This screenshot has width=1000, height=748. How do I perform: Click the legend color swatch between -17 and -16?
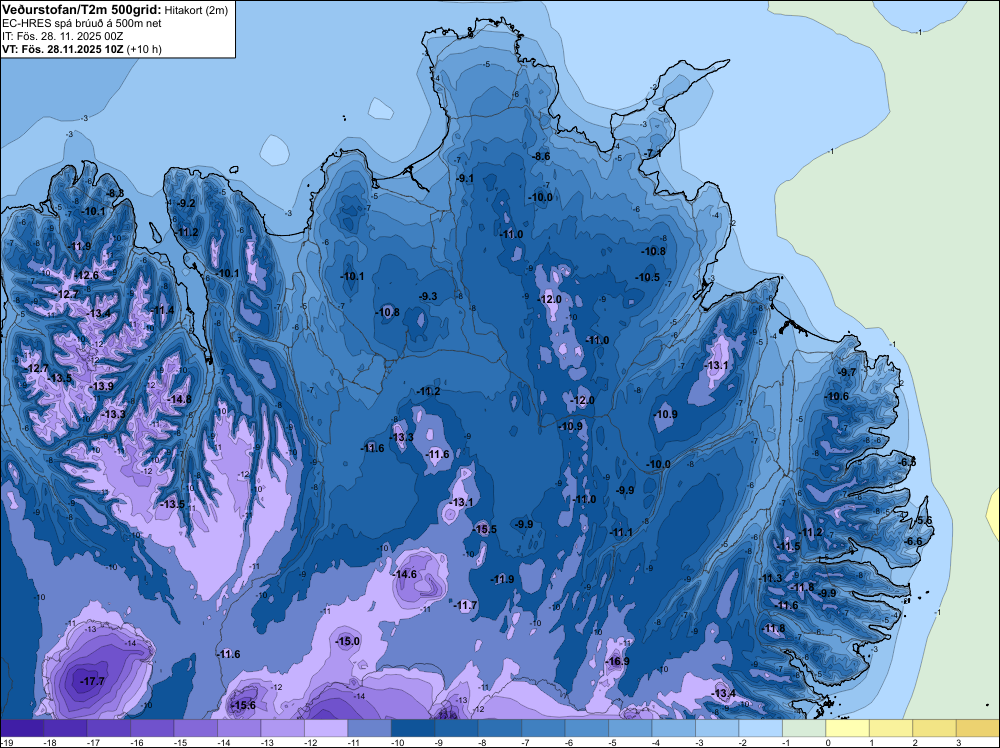tap(108, 728)
